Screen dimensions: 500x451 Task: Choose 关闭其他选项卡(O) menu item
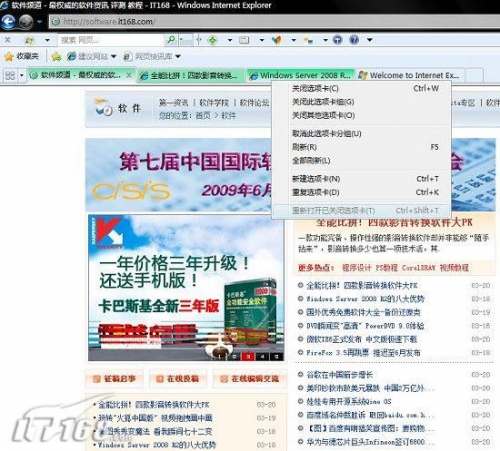tap(362, 115)
